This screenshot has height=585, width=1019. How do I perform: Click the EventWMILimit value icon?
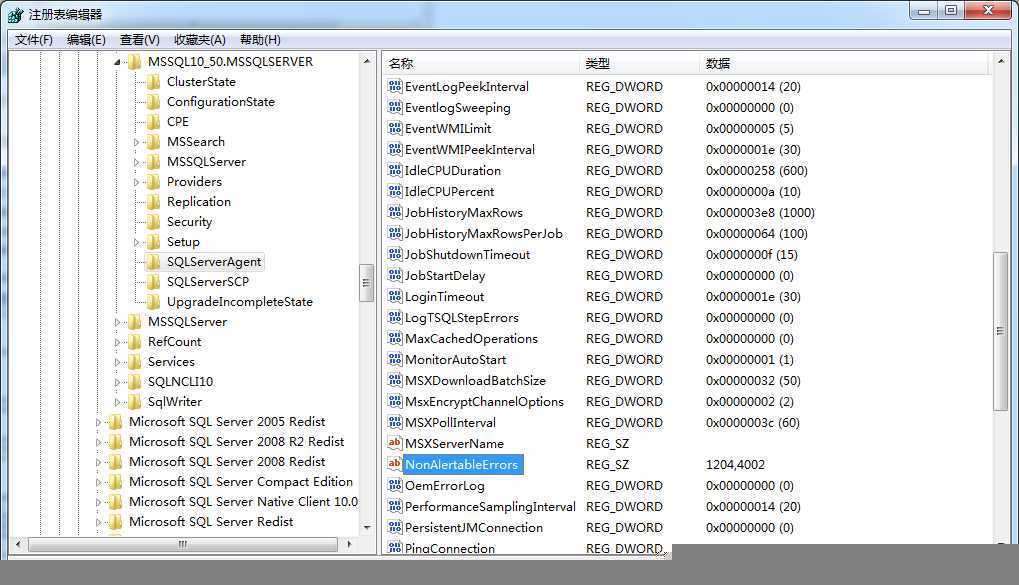[x=394, y=129]
